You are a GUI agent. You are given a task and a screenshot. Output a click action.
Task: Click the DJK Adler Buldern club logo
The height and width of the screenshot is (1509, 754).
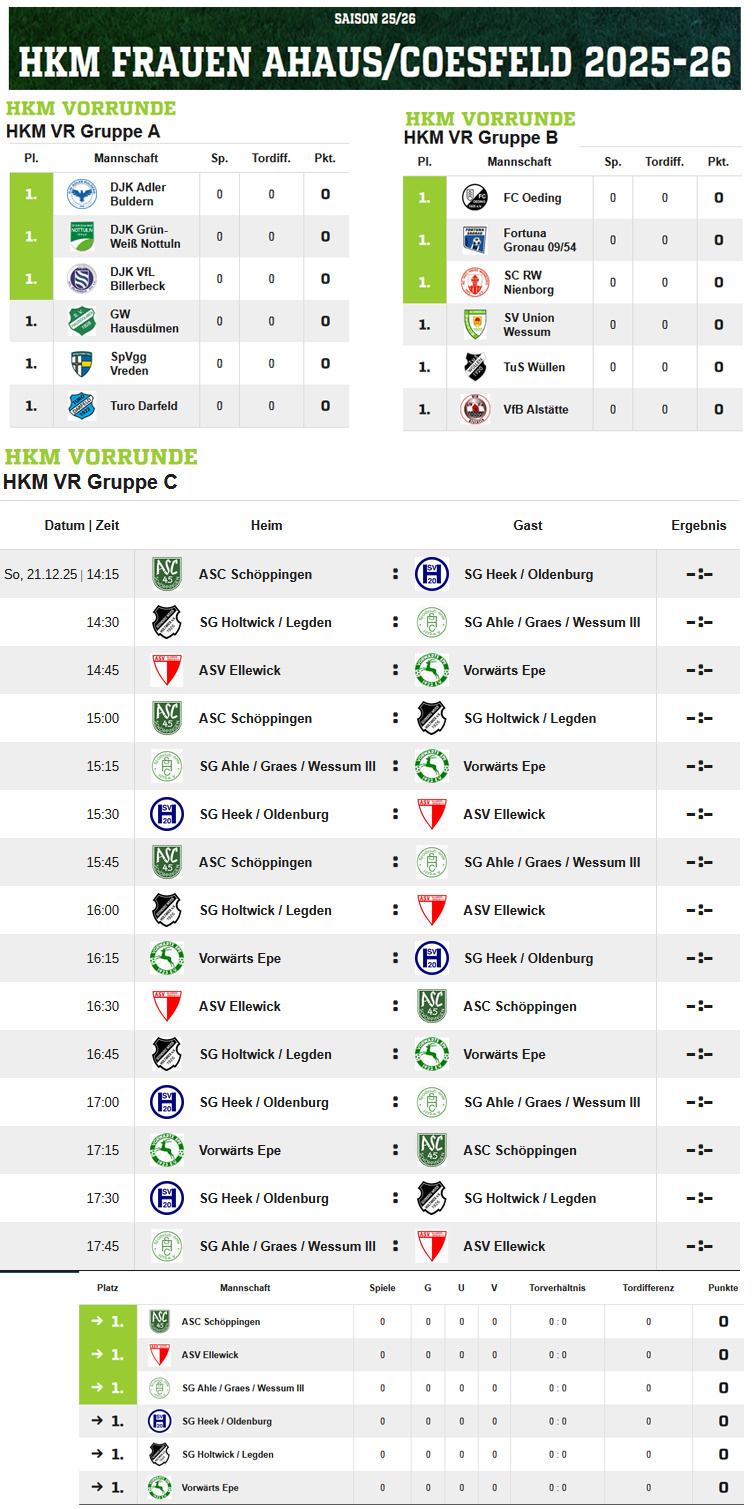(81, 194)
